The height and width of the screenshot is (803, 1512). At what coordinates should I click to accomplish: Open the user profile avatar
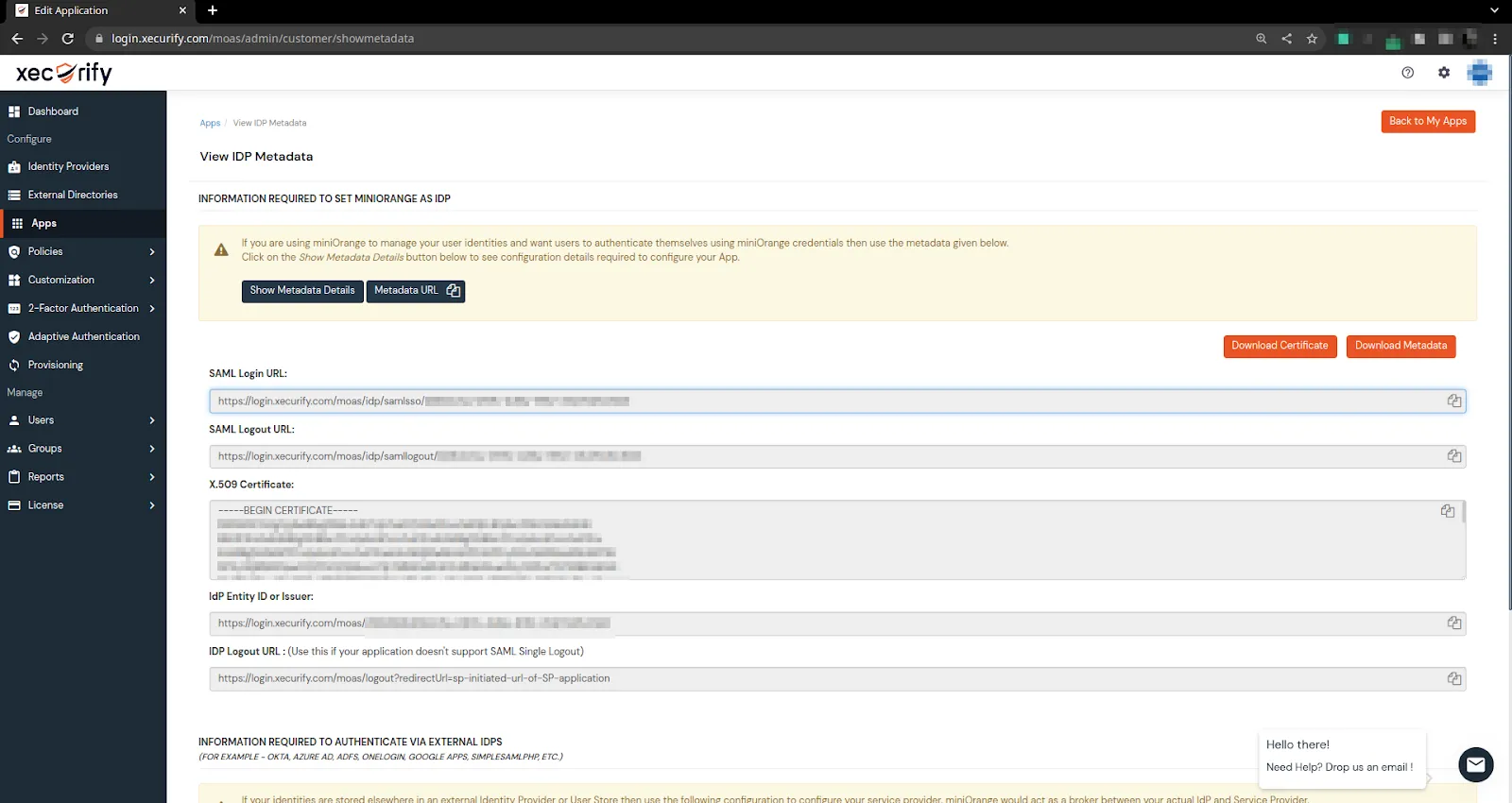(1480, 73)
